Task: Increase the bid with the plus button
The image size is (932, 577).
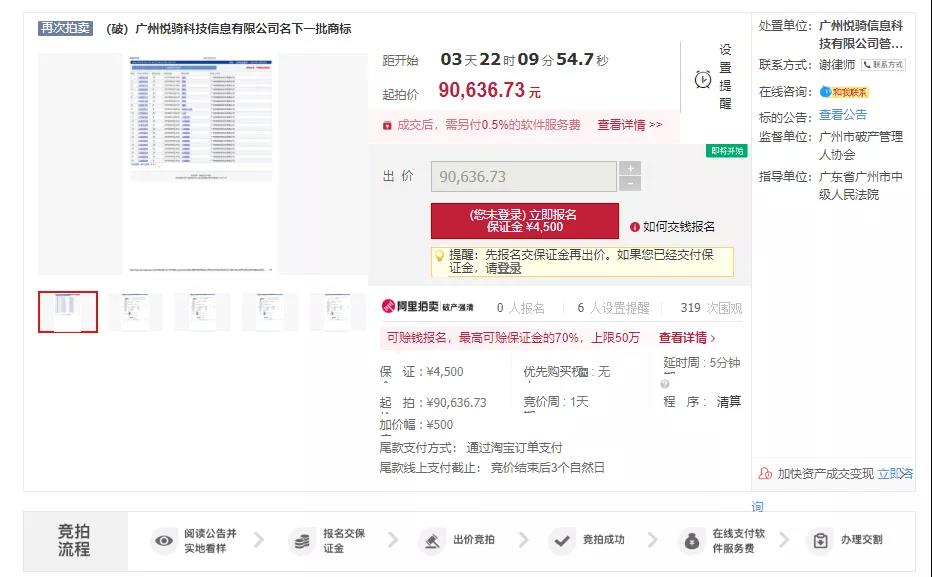Action: (630, 168)
